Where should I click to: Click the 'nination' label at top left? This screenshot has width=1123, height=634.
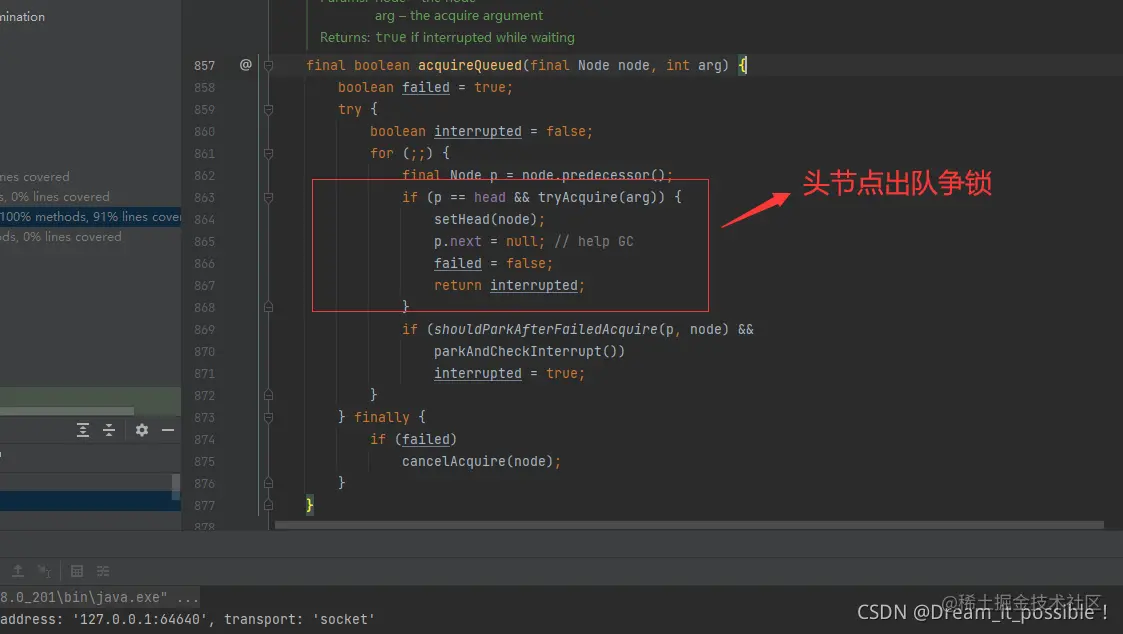coord(22,16)
